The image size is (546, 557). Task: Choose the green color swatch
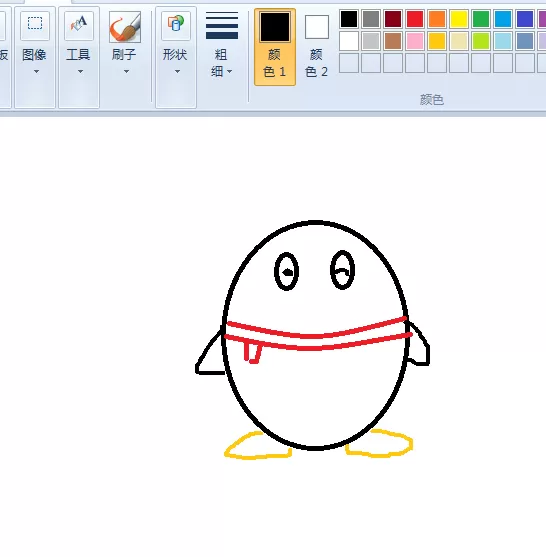pos(481,19)
